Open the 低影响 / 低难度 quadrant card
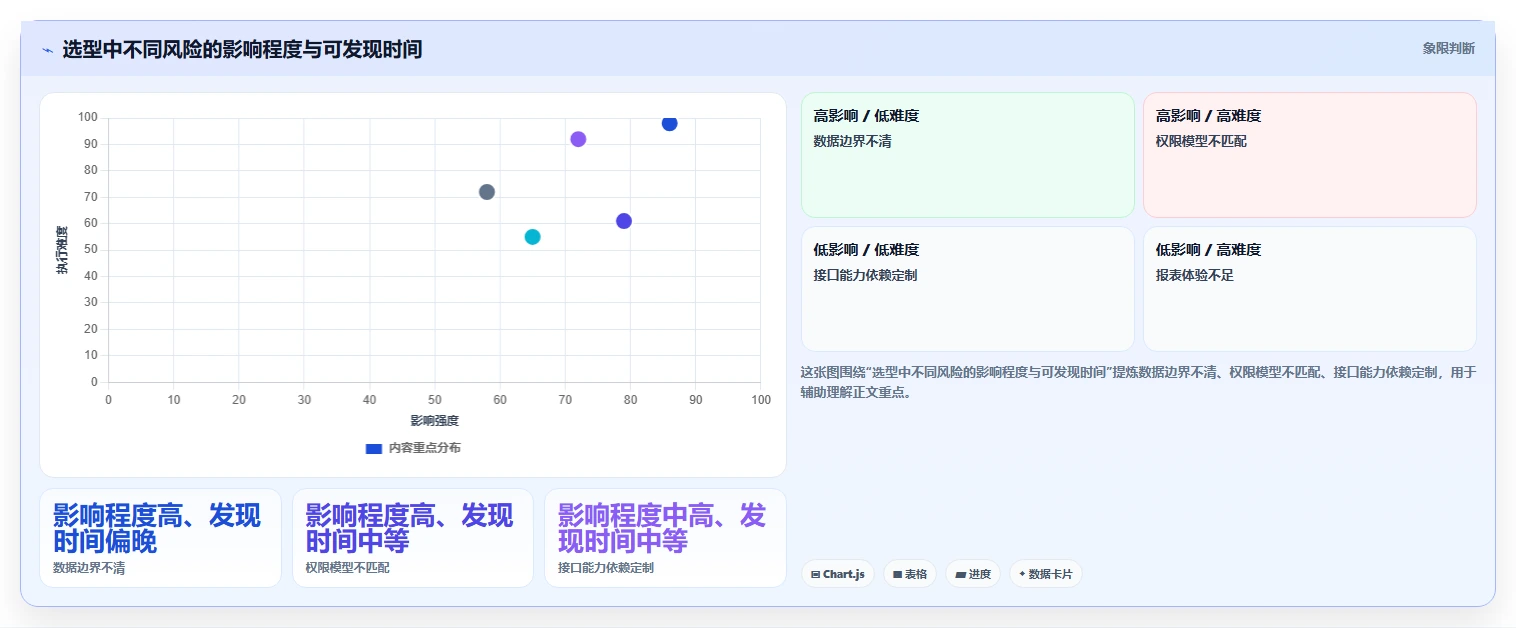Image resolution: width=1516 pixels, height=628 pixels. pyautogui.click(x=968, y=289)
